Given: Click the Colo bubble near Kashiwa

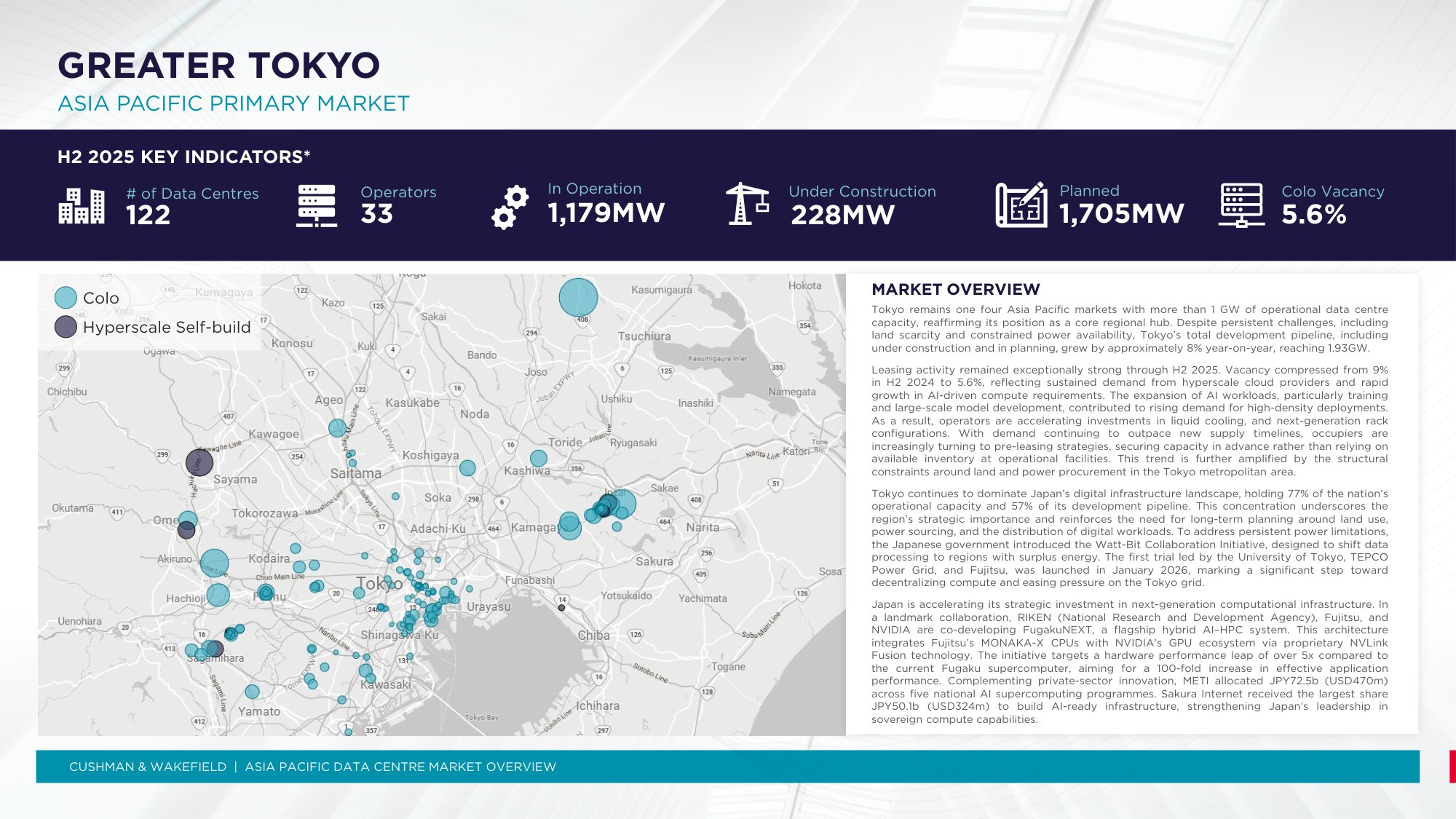Looking at the screenshot, I should [x=539, y=458].
